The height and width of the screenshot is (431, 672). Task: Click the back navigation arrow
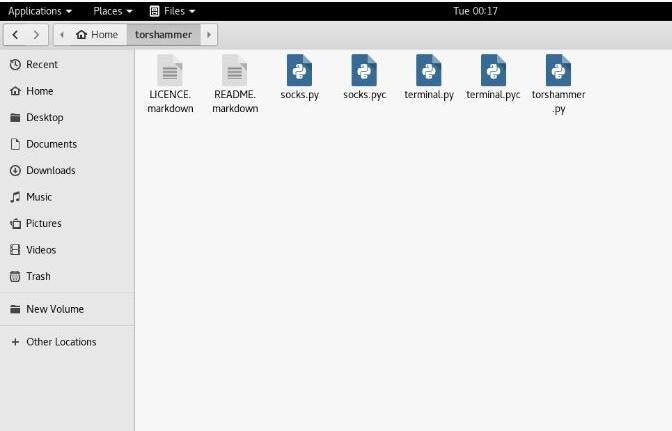tap(16, 34)
